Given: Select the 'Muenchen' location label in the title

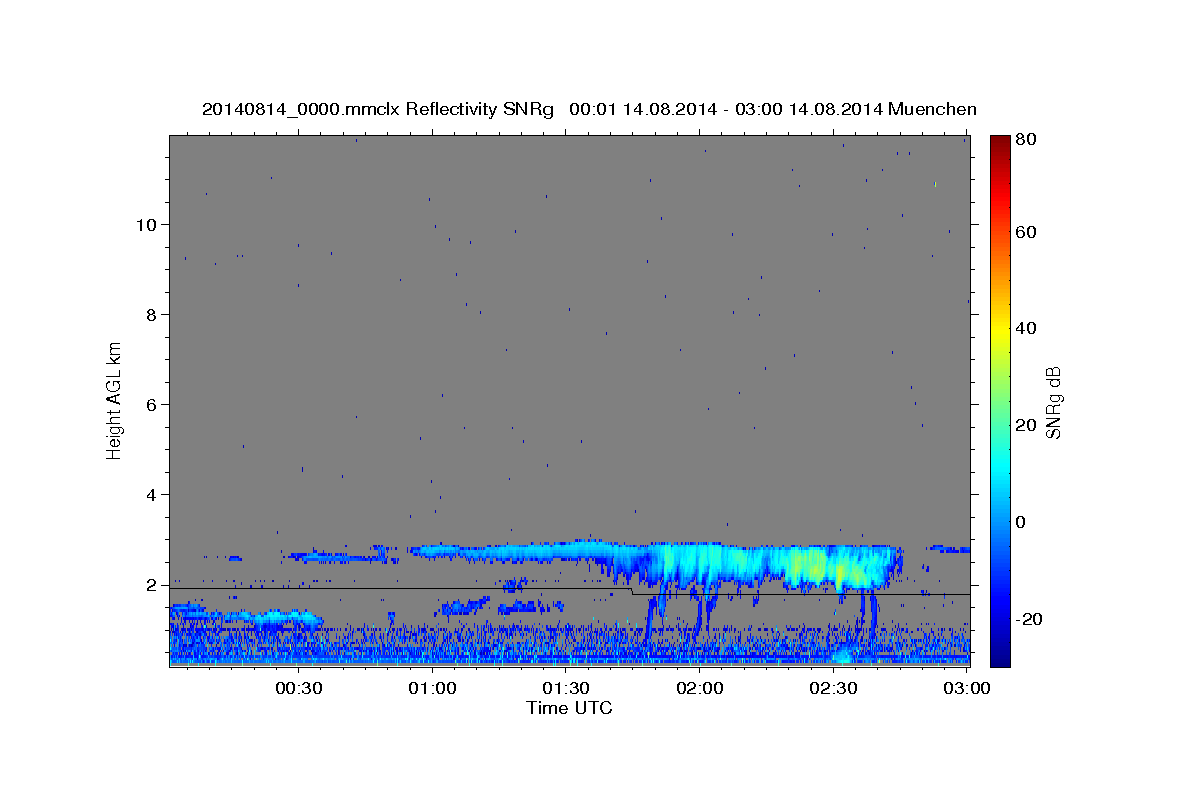Looking at the screenshot, I should point(934,109).
